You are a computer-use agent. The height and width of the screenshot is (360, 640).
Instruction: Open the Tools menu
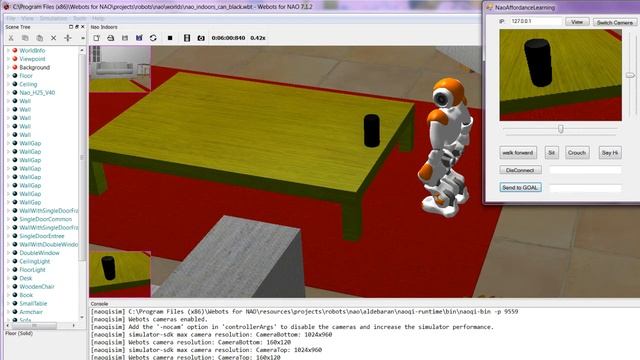(80, 18)
